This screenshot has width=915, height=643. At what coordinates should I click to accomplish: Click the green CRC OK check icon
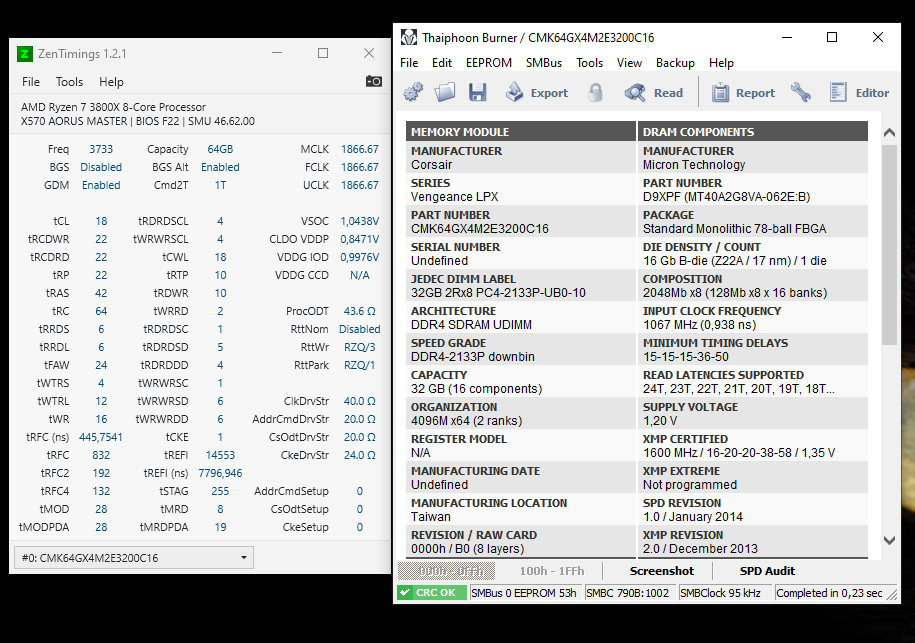(405, 593)
